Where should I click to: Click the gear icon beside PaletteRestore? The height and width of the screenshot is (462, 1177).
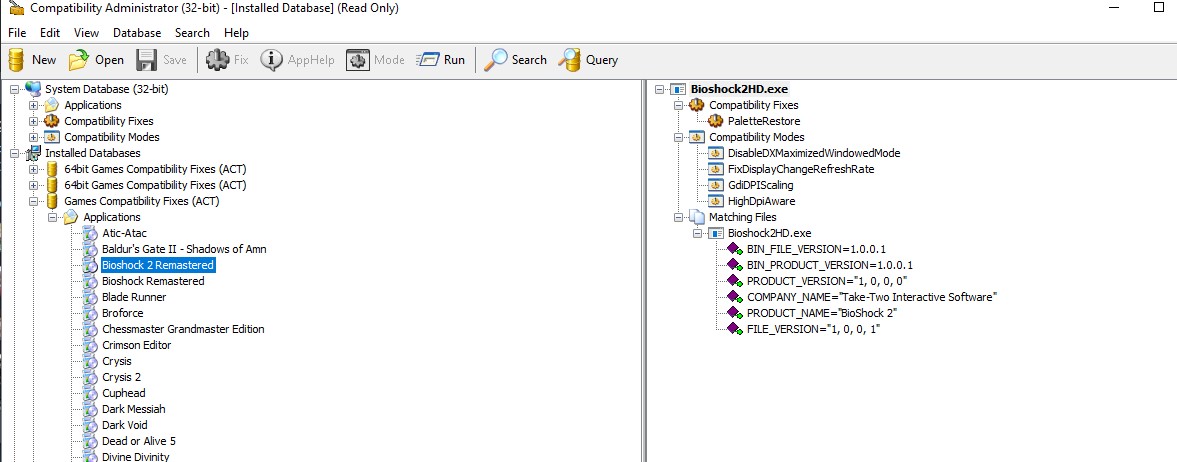[716, 121]
